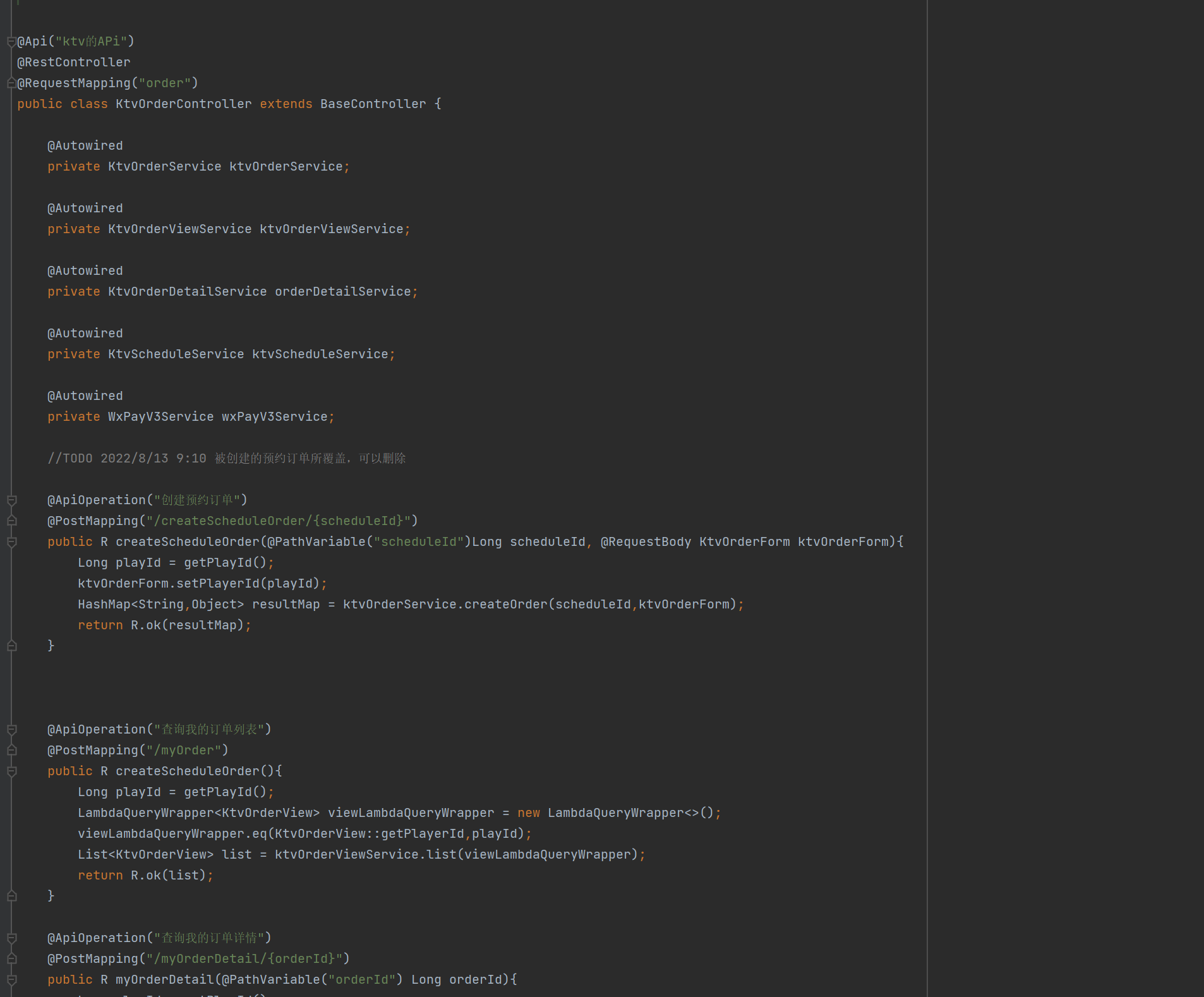
Task: Click ktvOrderForm.setPlayerId(playId) statement
Action: coord(203,583)
